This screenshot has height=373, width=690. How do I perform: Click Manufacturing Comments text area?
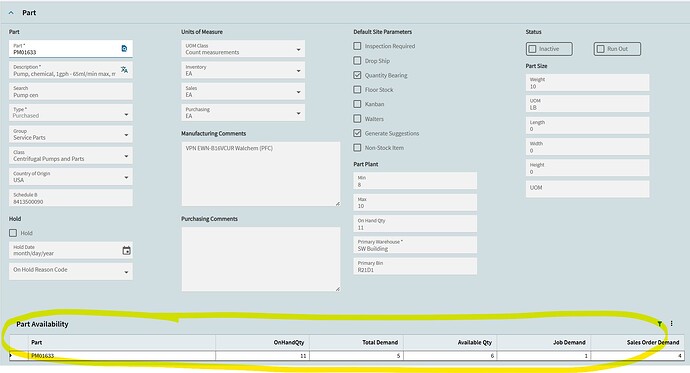click(261, 174)
